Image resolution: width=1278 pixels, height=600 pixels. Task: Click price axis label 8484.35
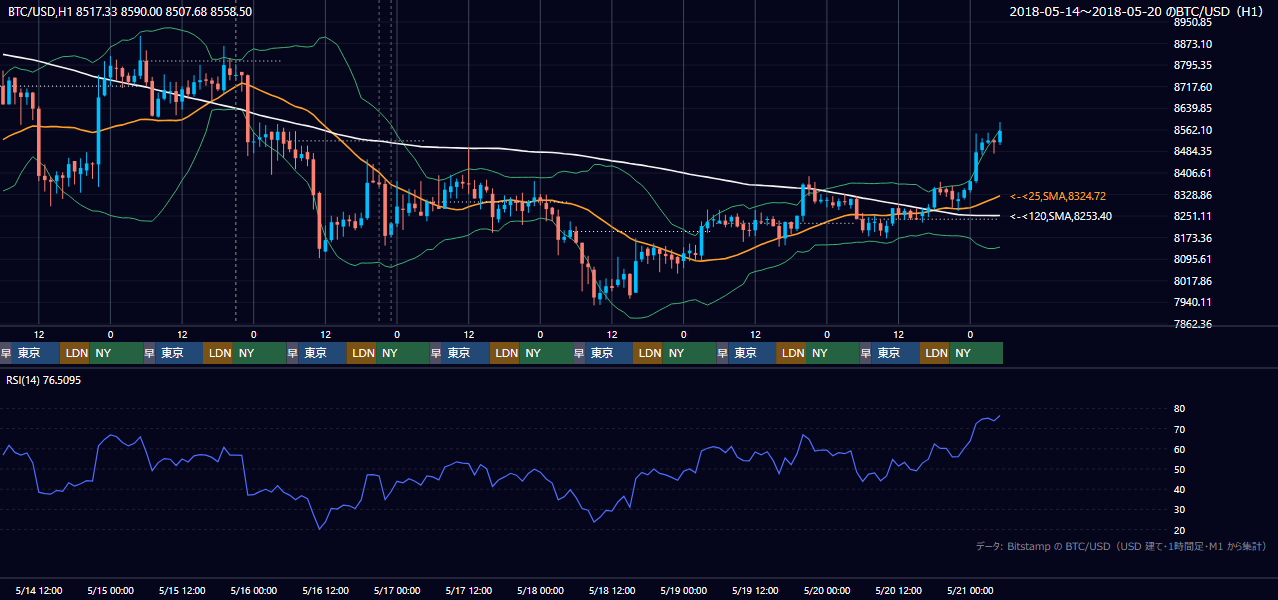[1193, 151]
